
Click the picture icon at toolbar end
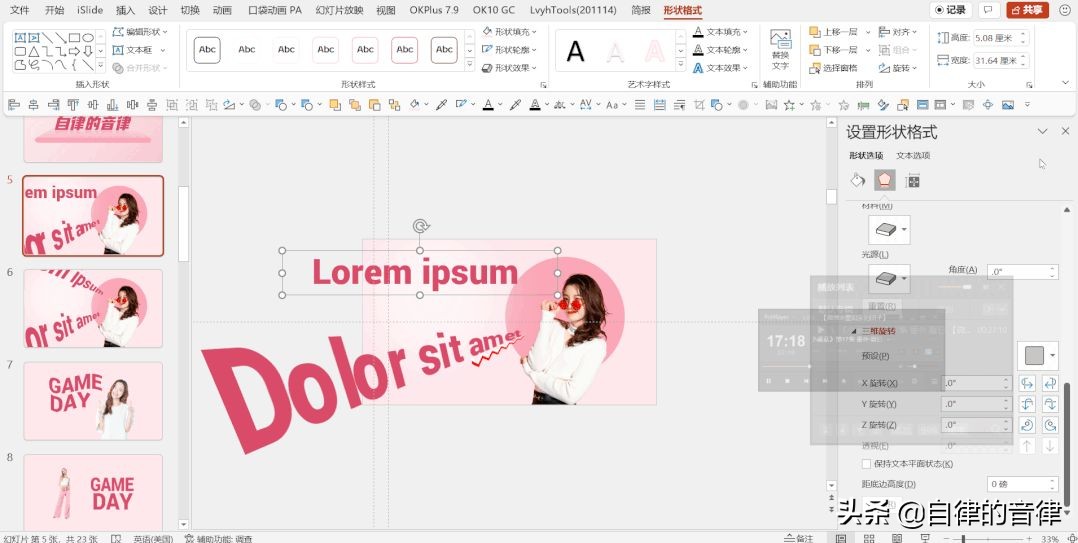point(1008,105)
